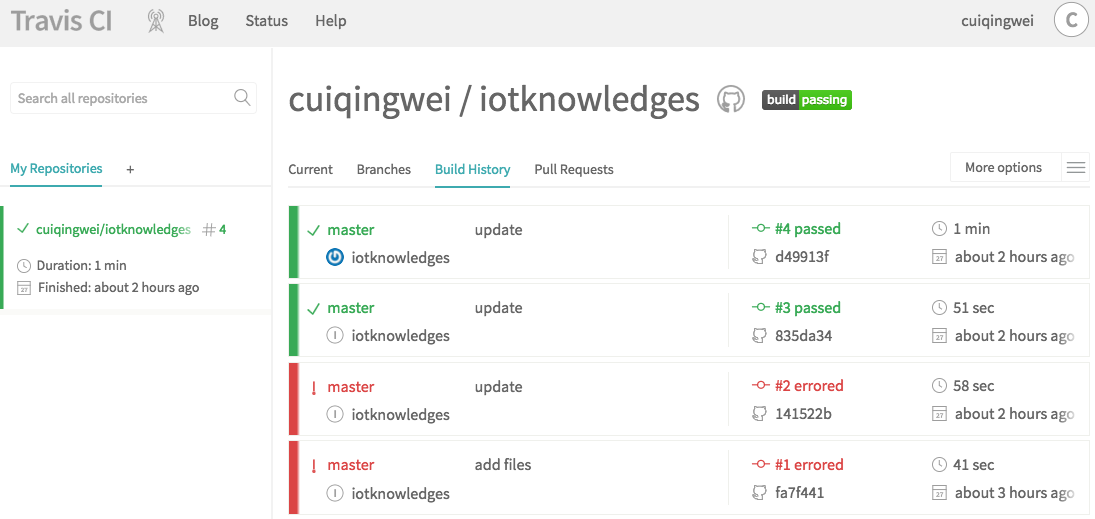
Task: Open cuiqingwei account menu
Action: [x=997, y=21]
